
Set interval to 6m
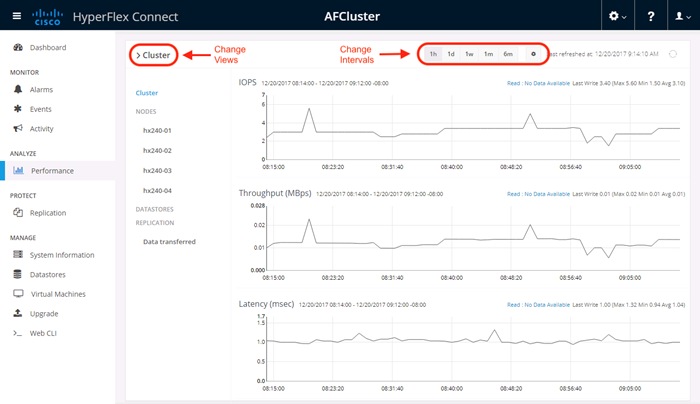[508, 54]
